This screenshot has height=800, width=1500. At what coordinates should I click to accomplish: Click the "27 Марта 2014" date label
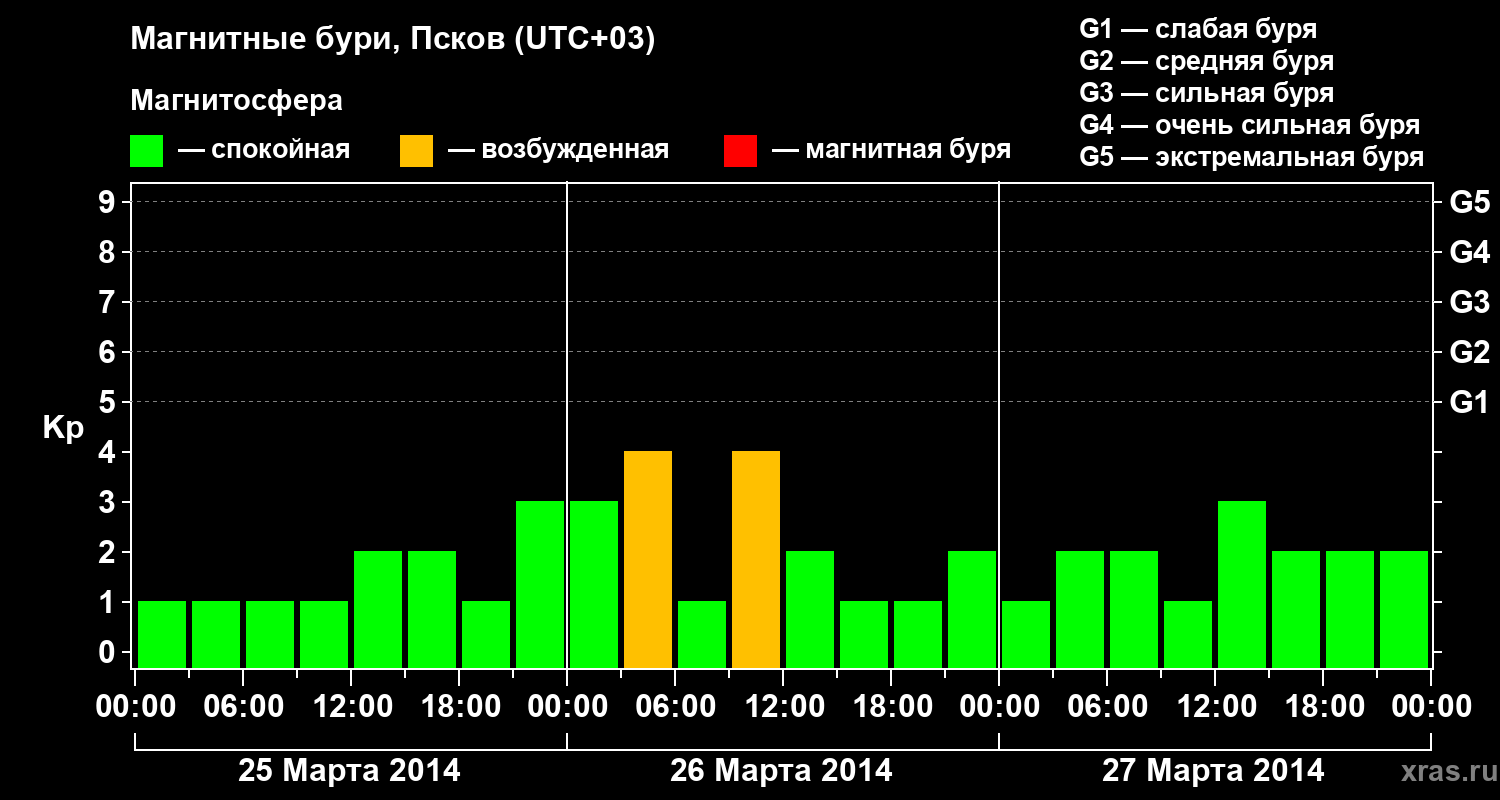tap(1213, 771)
